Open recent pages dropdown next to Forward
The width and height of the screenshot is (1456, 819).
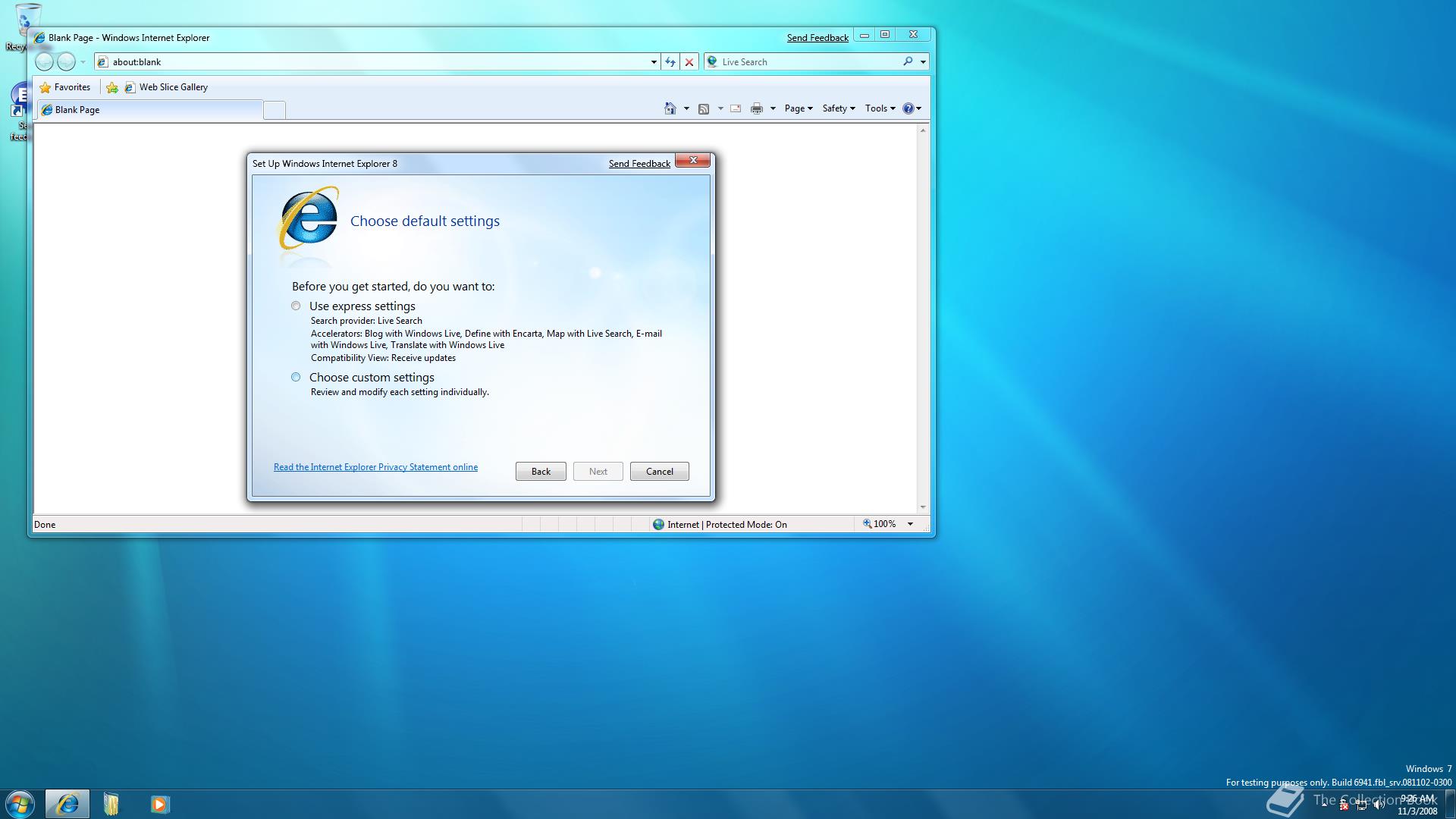(83, 62)
